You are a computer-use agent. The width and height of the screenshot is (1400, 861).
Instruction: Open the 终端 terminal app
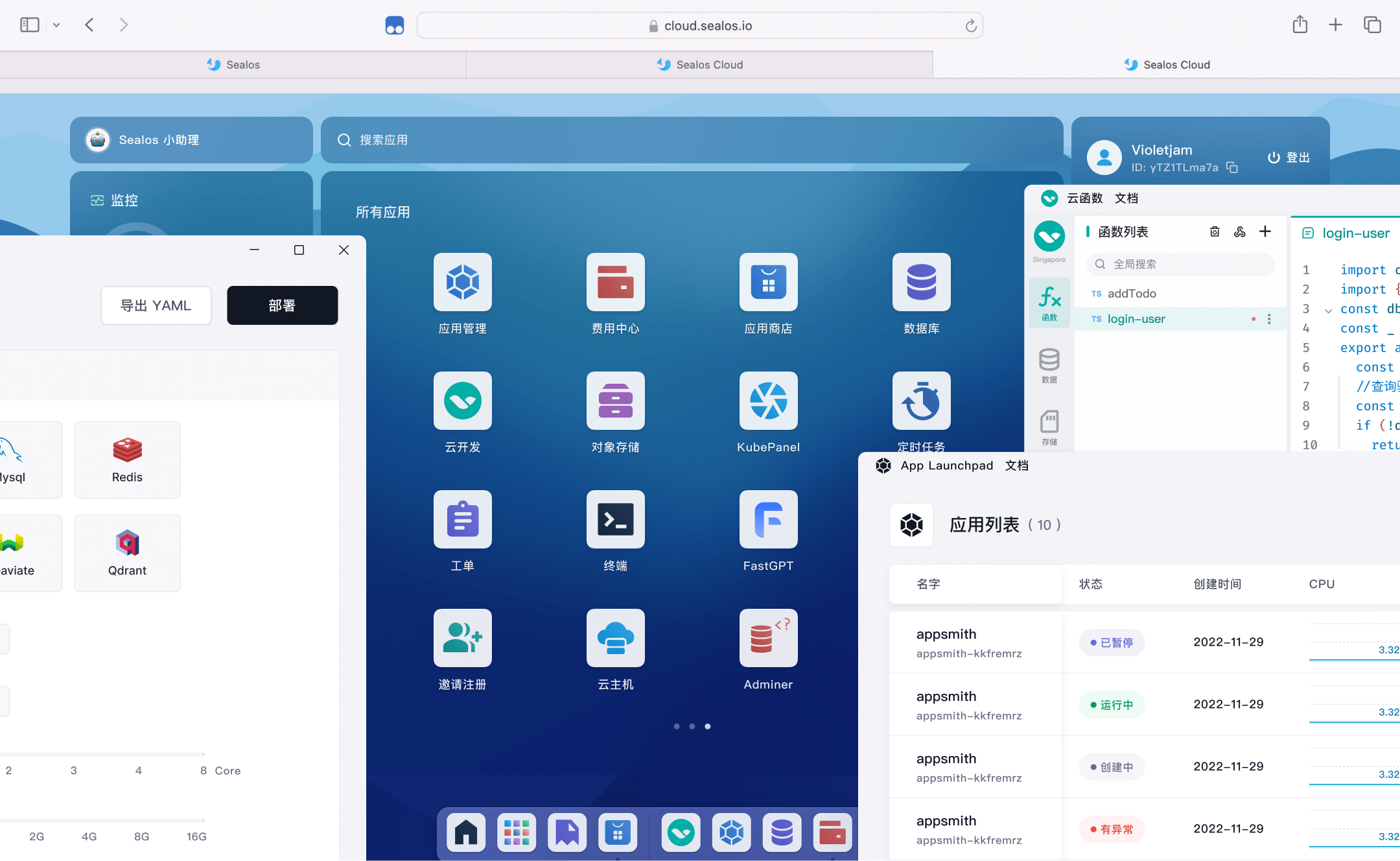tap(615, 519)
